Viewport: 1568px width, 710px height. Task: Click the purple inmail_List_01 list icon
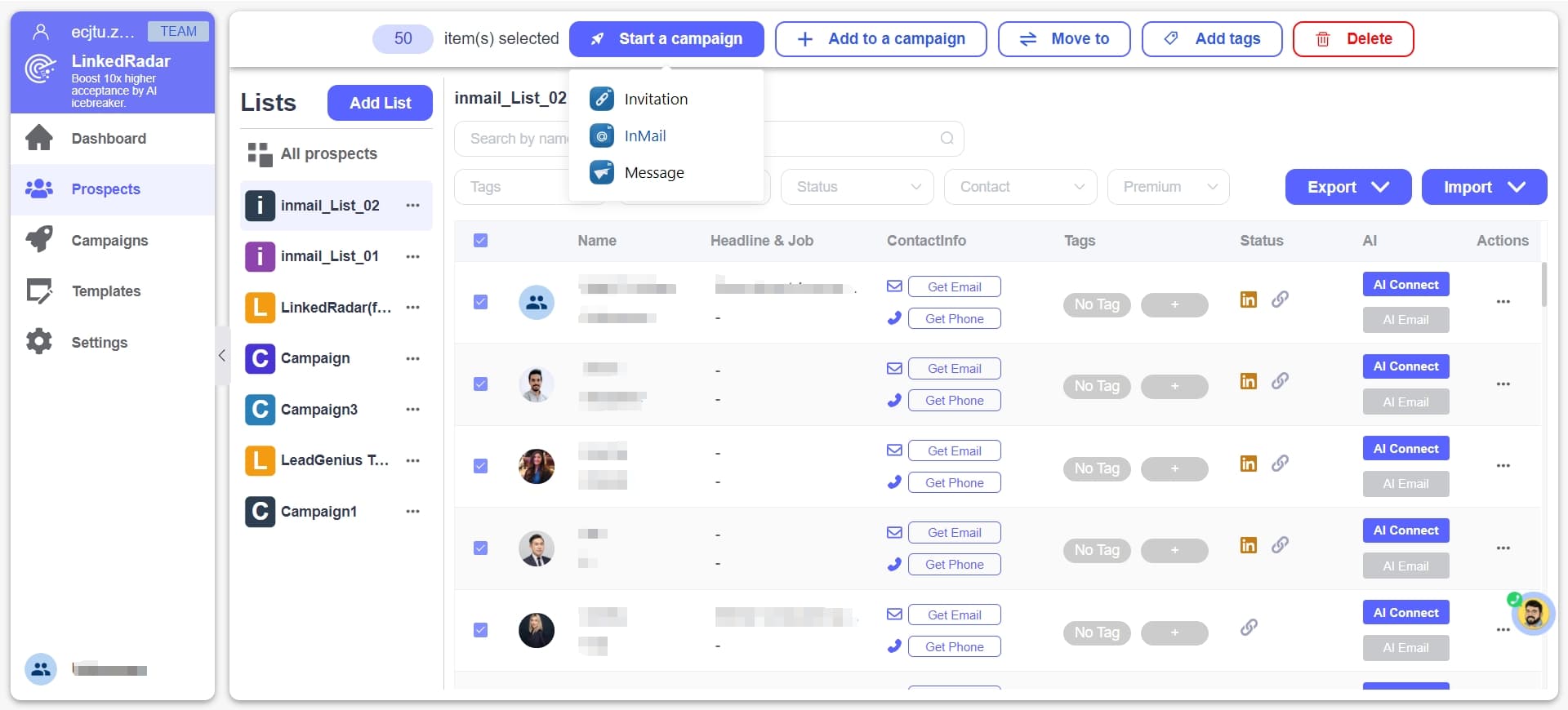[x=260, y=256]
